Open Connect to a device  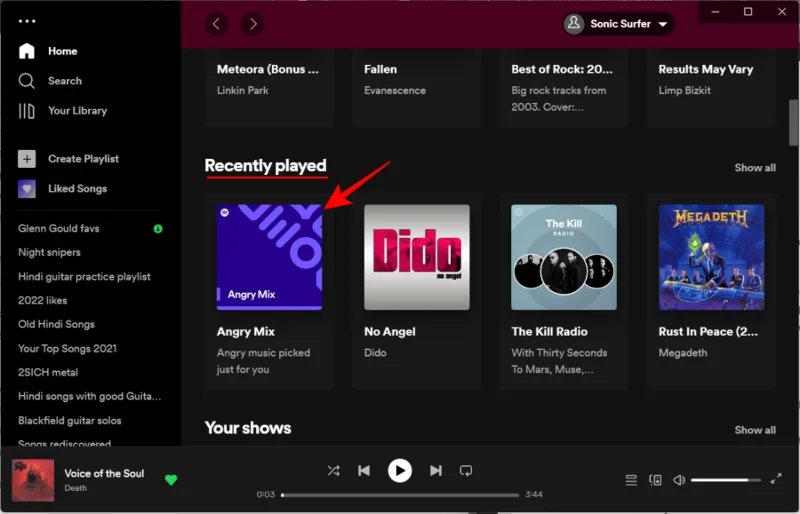[x=655, y=480]
